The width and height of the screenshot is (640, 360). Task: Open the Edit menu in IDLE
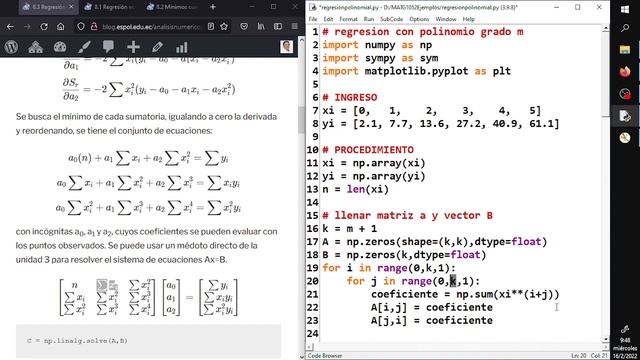click(328, 19)
